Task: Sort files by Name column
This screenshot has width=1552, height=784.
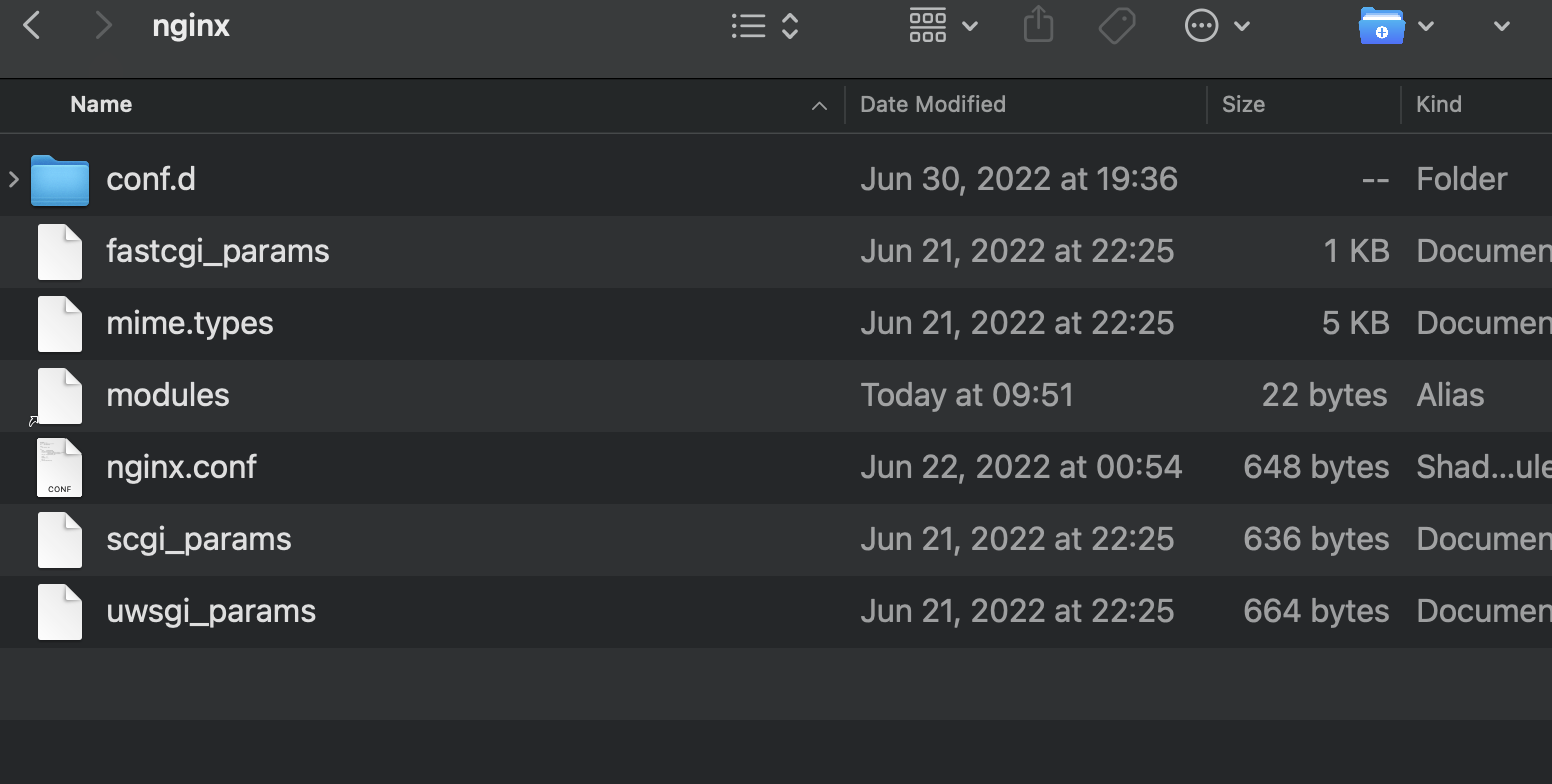Action: (x=101, y=105)
